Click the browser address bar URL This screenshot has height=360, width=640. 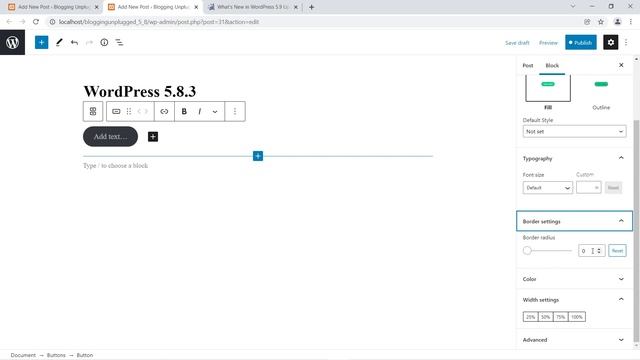click(159, 22)
